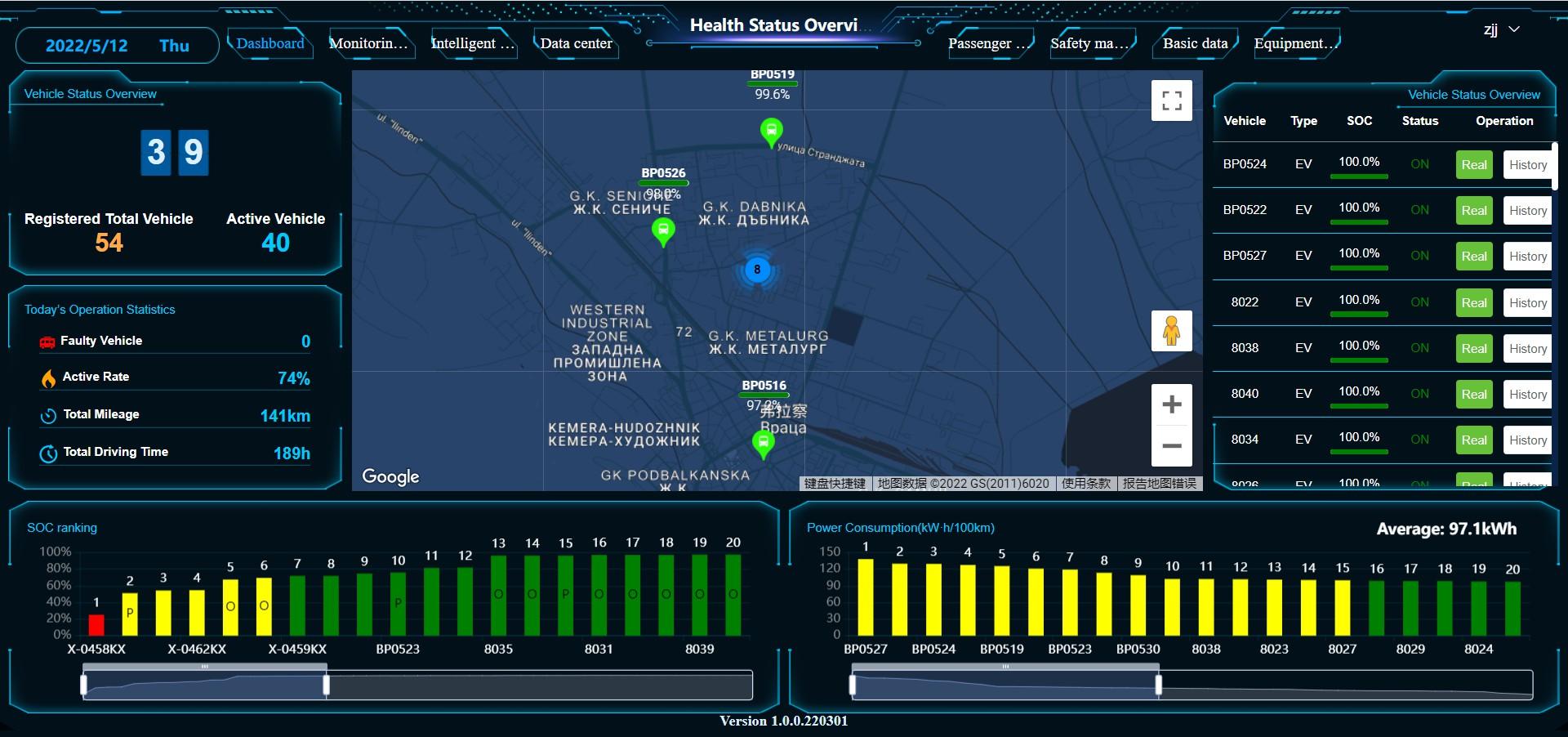Toggle fullscreen view of the map

pos(1171,100)
